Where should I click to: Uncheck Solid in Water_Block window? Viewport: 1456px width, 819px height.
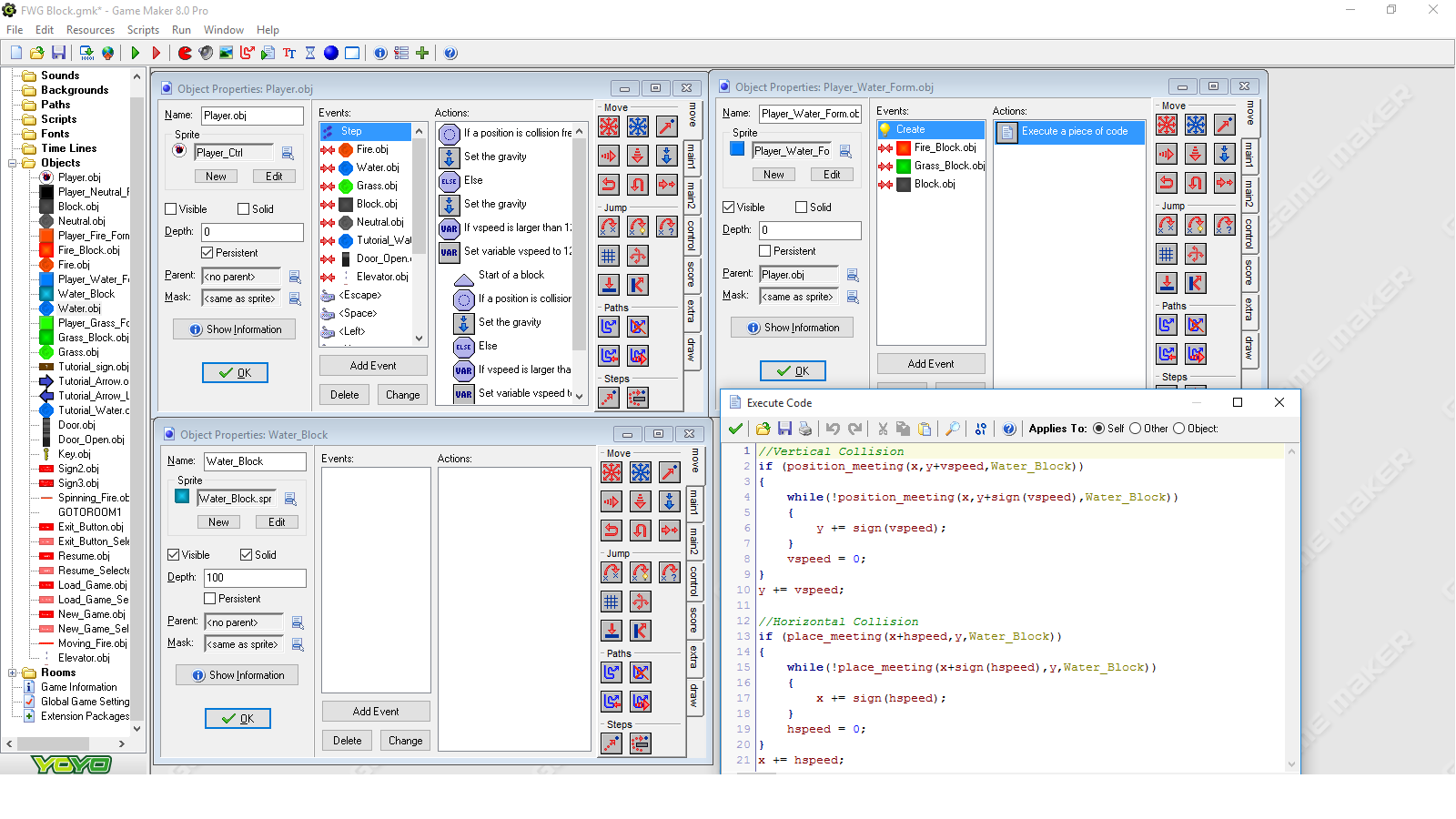246,555
